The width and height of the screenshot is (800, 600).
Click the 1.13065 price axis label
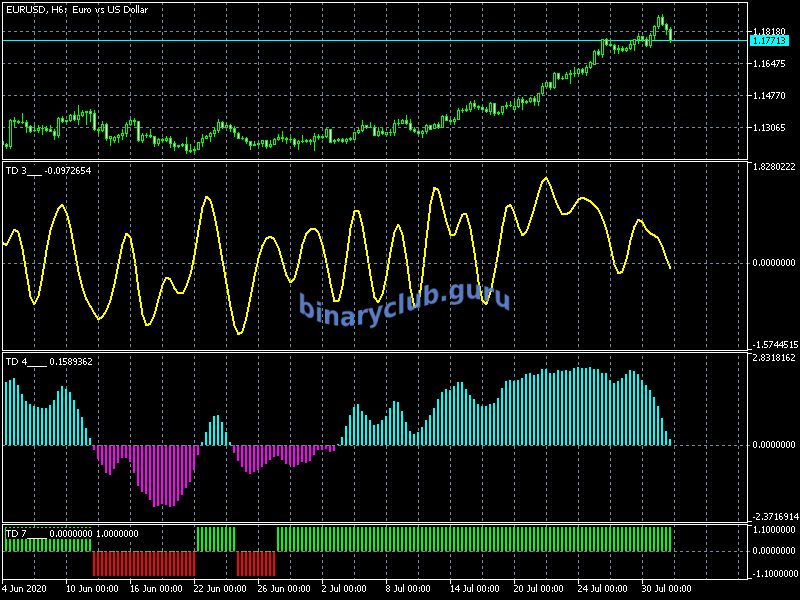click(770, 128)
